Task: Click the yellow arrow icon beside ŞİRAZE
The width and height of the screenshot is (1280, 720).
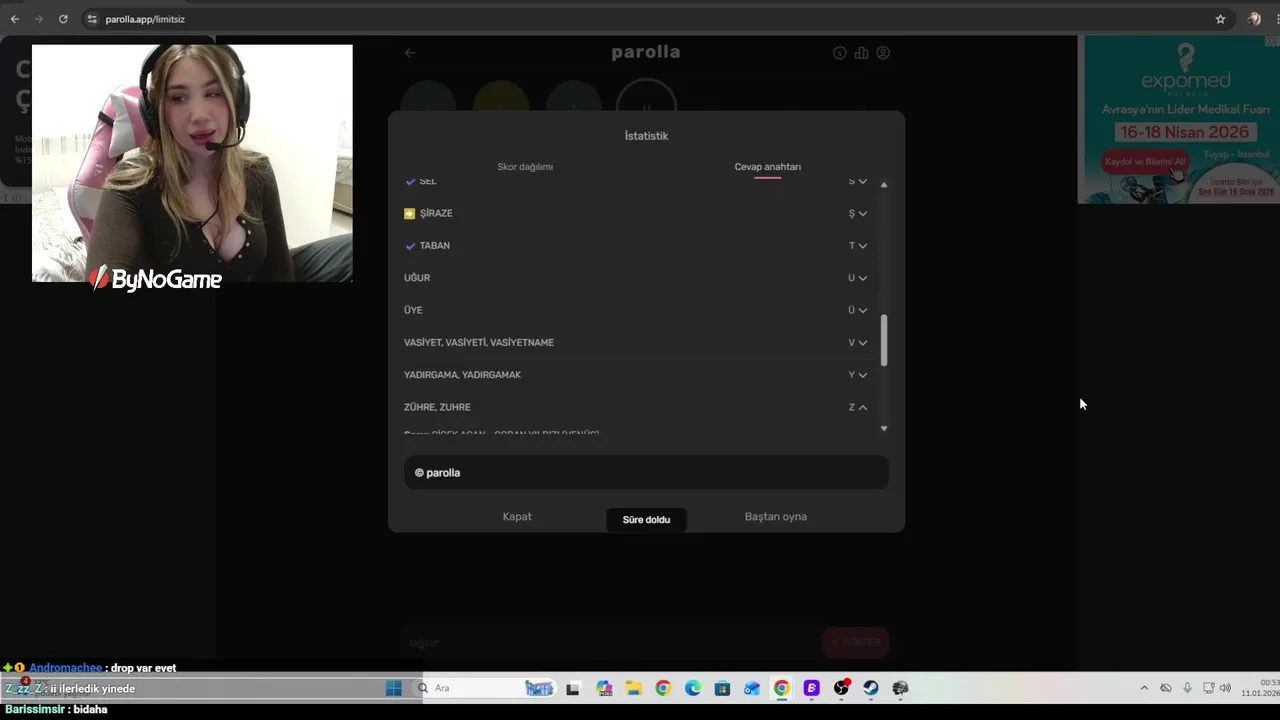Action: [409, 213]
